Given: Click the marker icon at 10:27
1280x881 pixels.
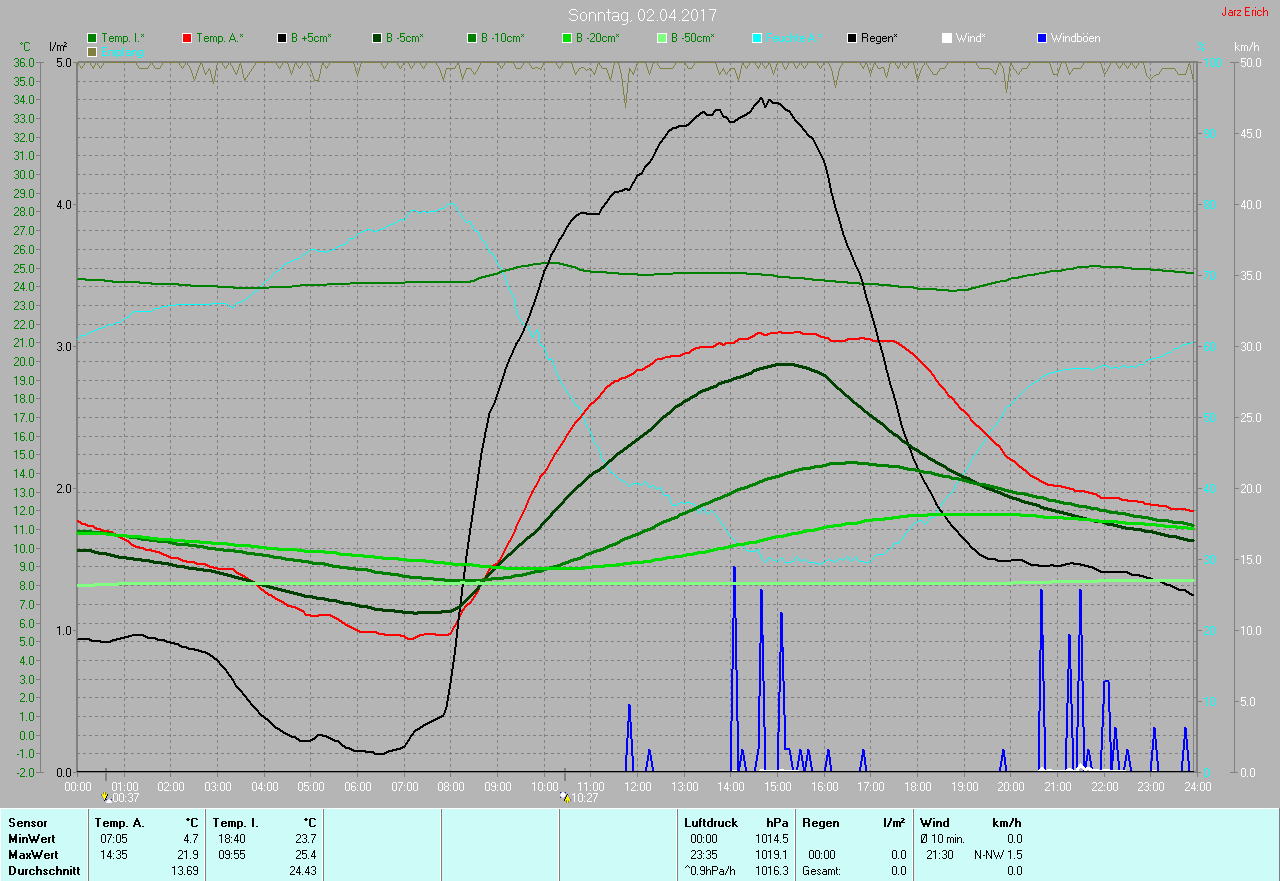Looking at the screenshot, I should [565, 797].
